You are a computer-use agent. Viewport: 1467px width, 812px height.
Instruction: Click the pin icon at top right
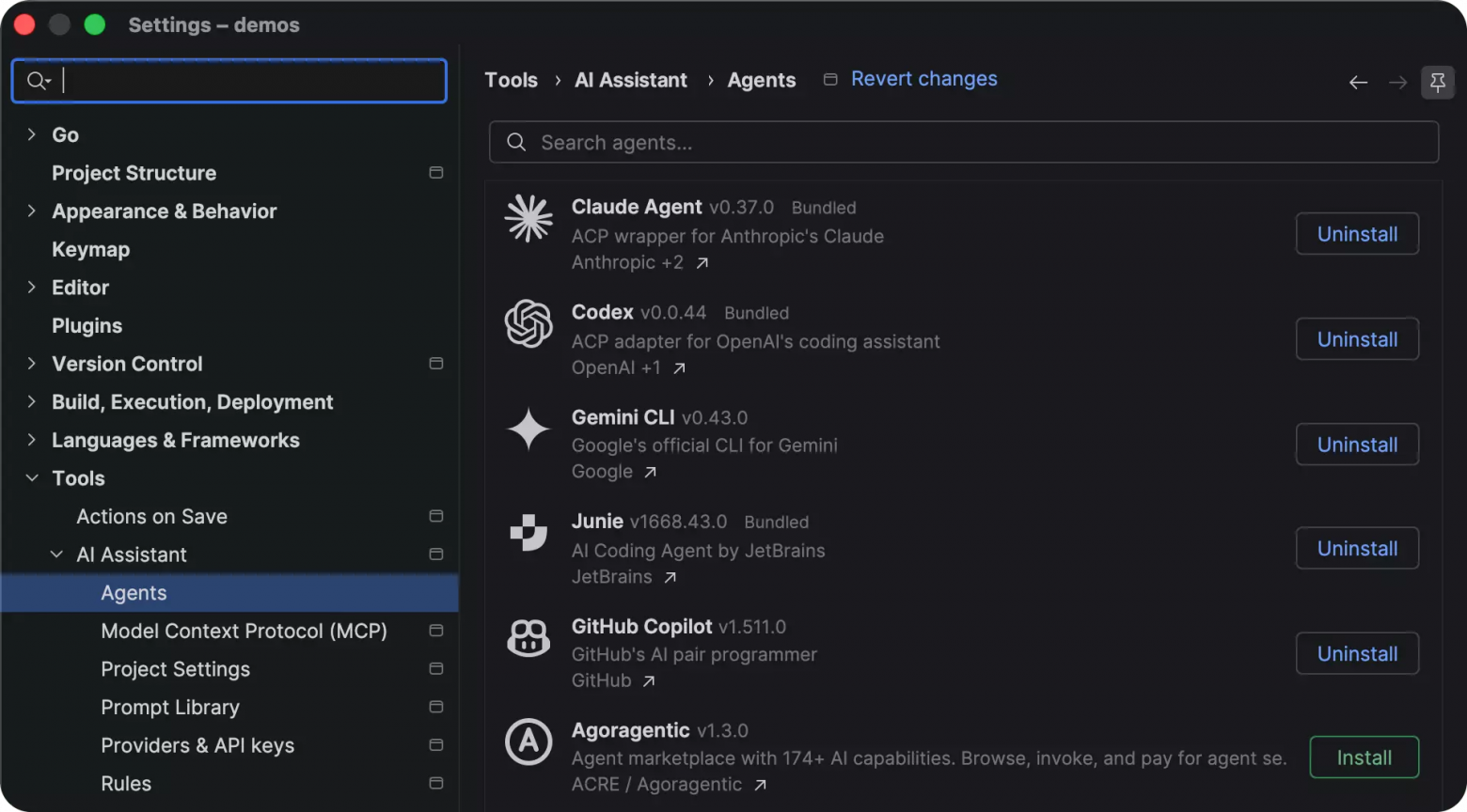click(1438, 82)
